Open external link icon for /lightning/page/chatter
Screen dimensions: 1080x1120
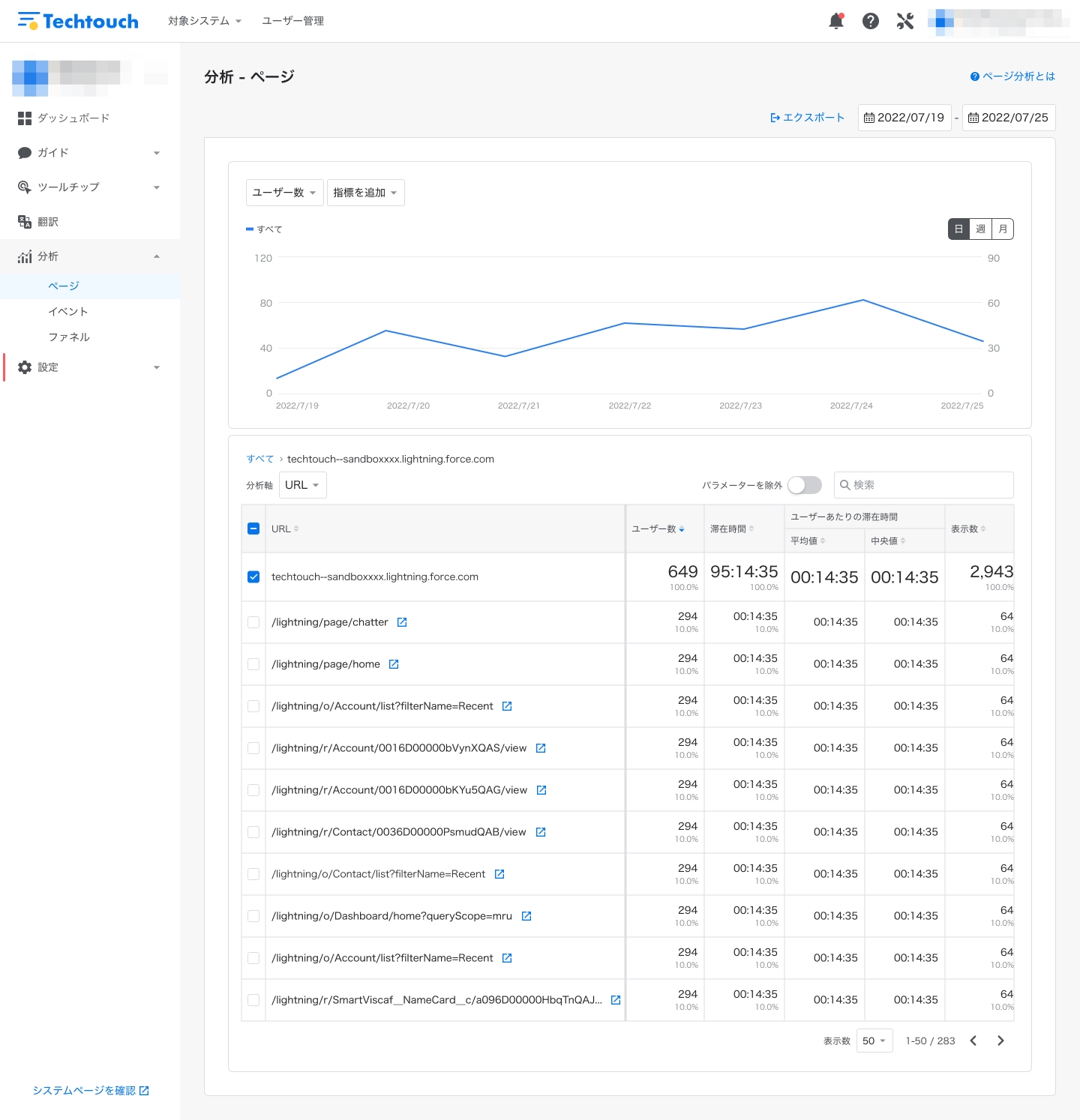coord(402,622)
